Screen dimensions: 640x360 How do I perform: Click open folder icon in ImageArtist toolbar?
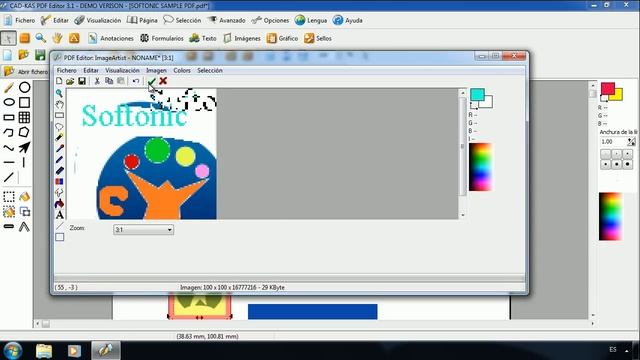[70, 81]
